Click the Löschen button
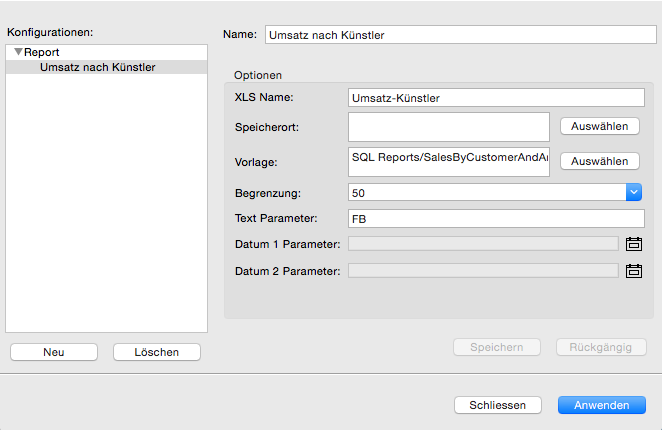This screenshot has width=662, height=430. point(157,352)
